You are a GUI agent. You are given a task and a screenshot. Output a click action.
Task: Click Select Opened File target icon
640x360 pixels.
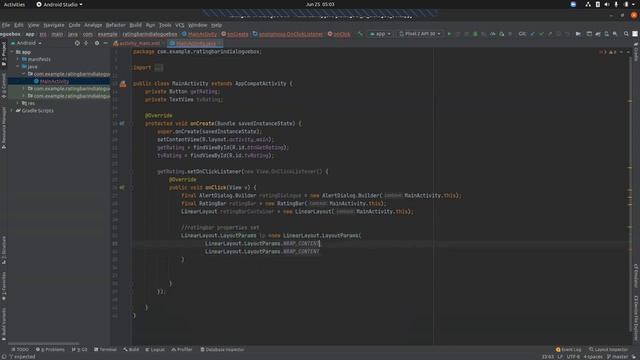[77, 43]
